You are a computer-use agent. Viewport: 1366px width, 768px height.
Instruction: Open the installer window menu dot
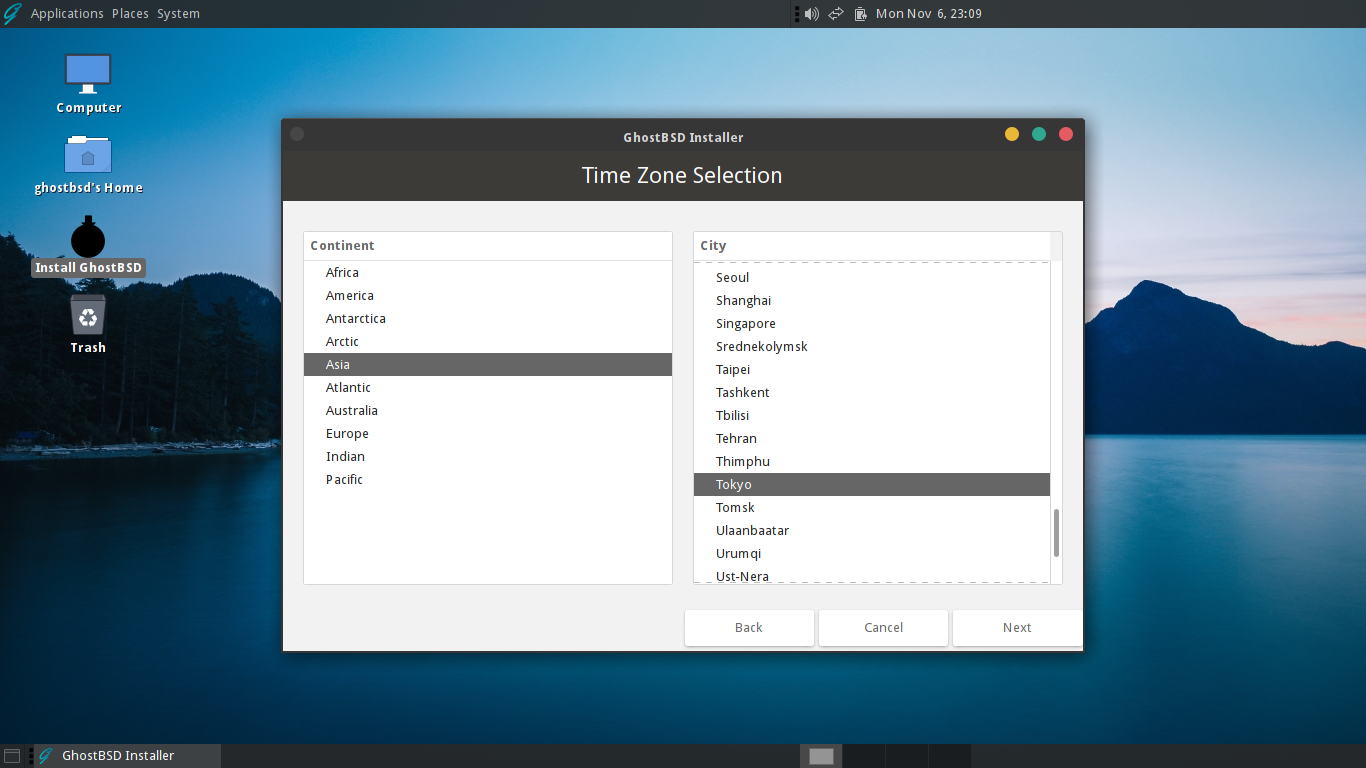(x=297, y=134)
